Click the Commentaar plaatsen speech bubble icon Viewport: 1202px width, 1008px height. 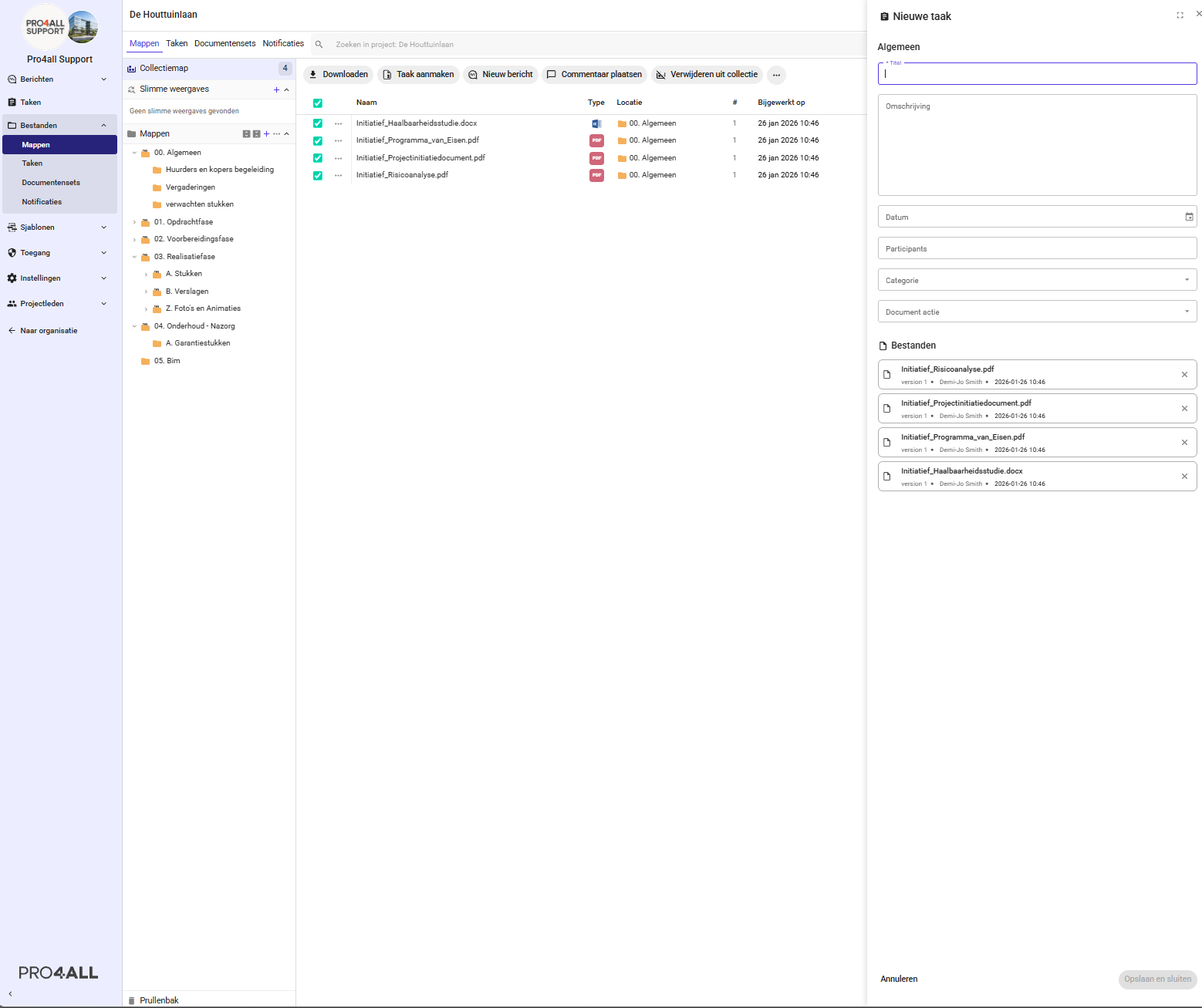tap(552, 75)
